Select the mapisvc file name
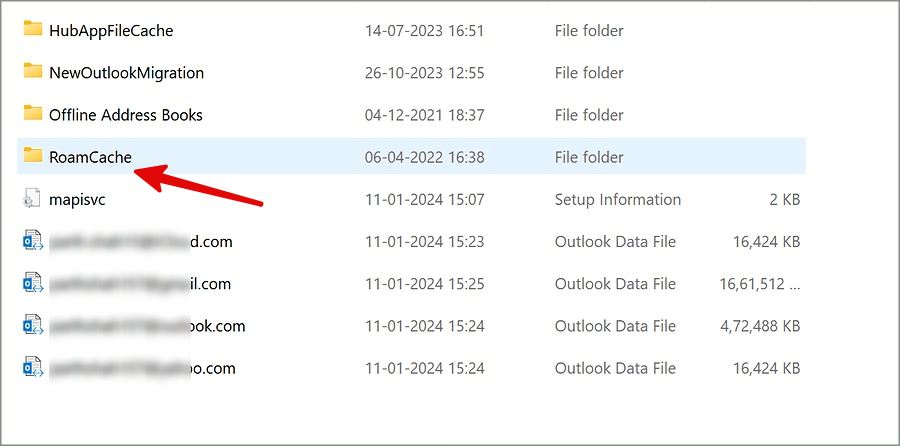Screen dimensions: 900x446 [77, 200]
